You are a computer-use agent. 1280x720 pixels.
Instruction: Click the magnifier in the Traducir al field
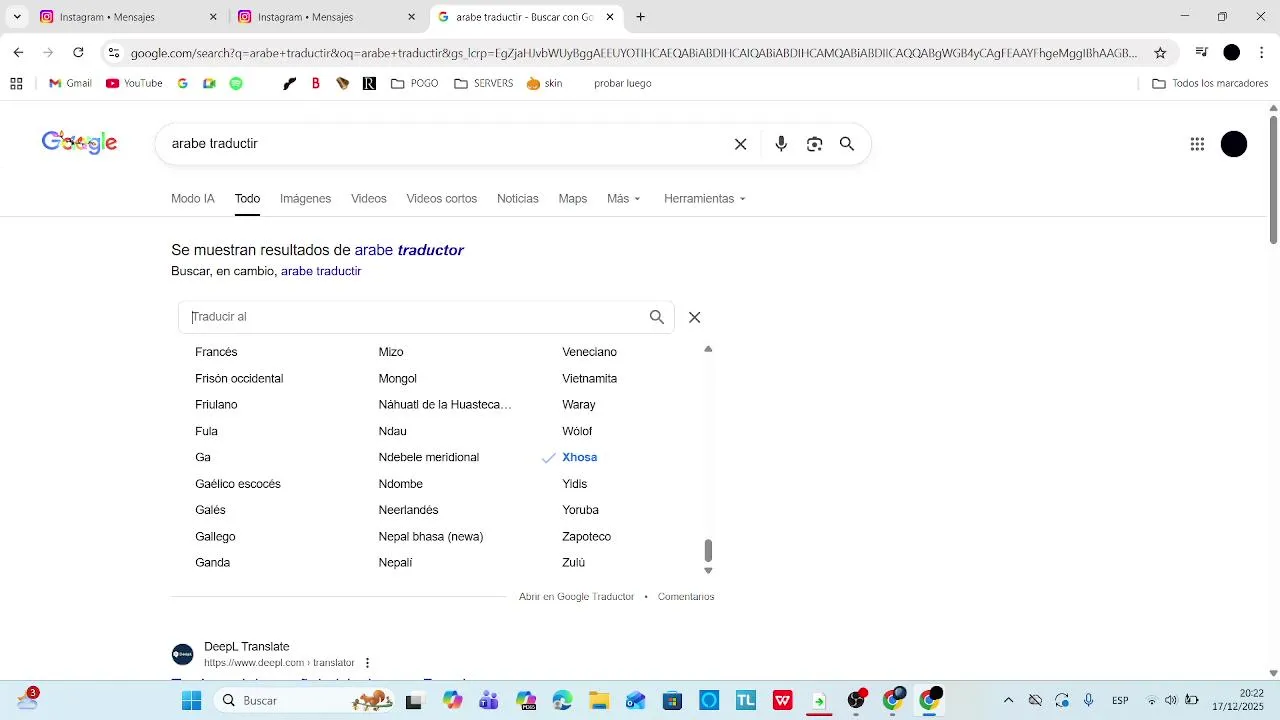pos(657,317)
